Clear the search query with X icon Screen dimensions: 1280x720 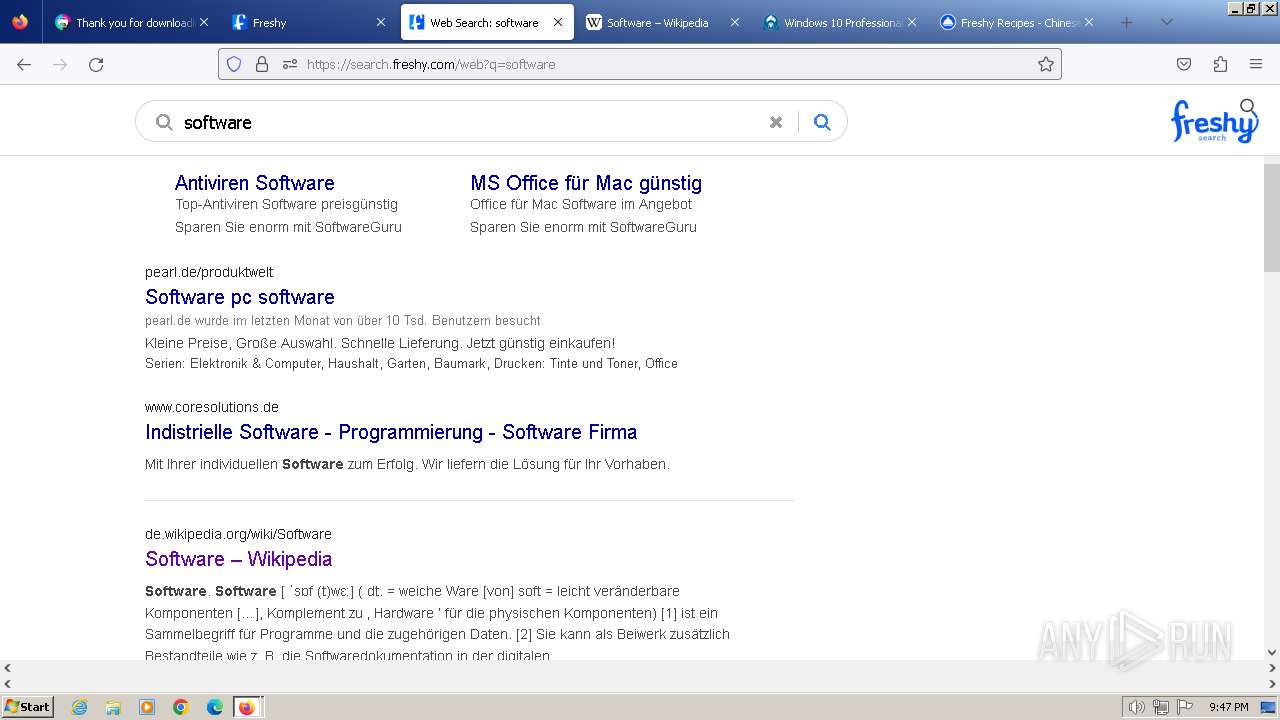point(776,122)
